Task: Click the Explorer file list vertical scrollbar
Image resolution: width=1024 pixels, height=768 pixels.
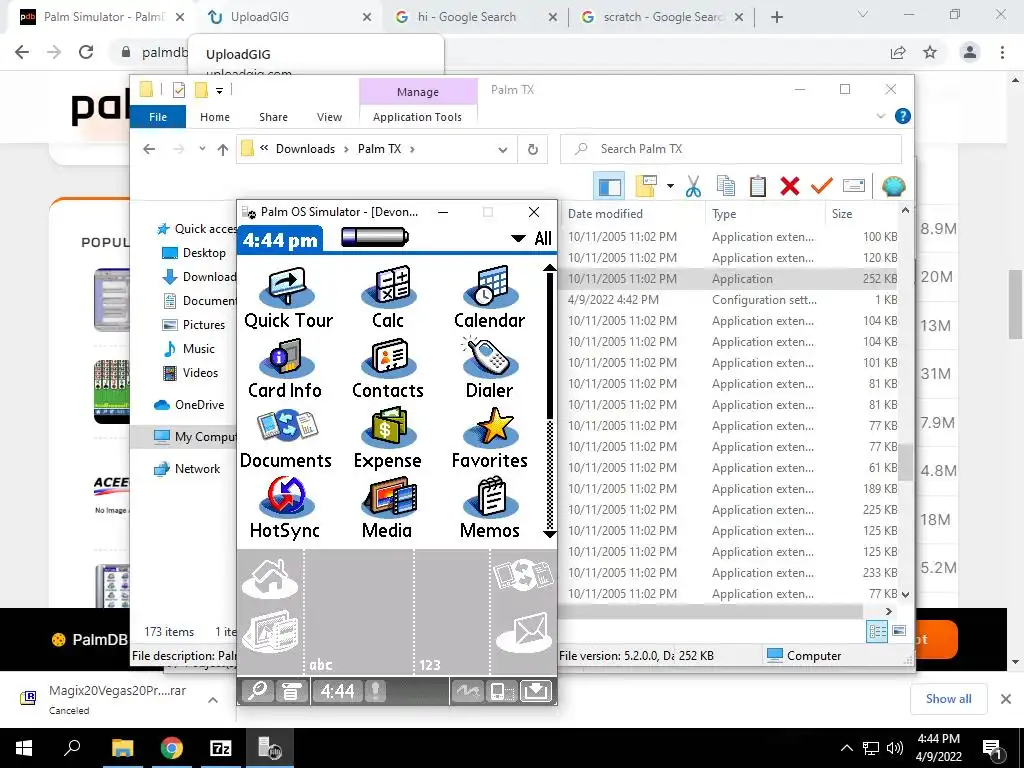Action: (905, 462)
